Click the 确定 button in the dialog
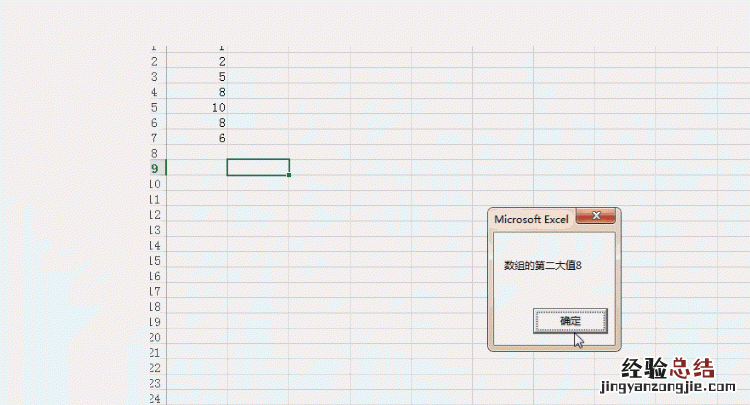This screenshot has height=405, width=750. (570, 320)
